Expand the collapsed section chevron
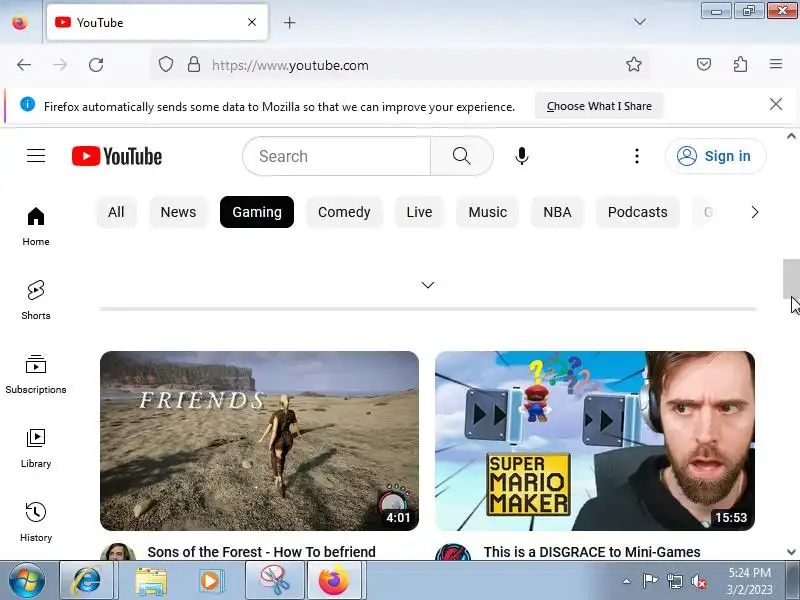The width and height of the screenshot is (800, 600). tap(428, 285)
